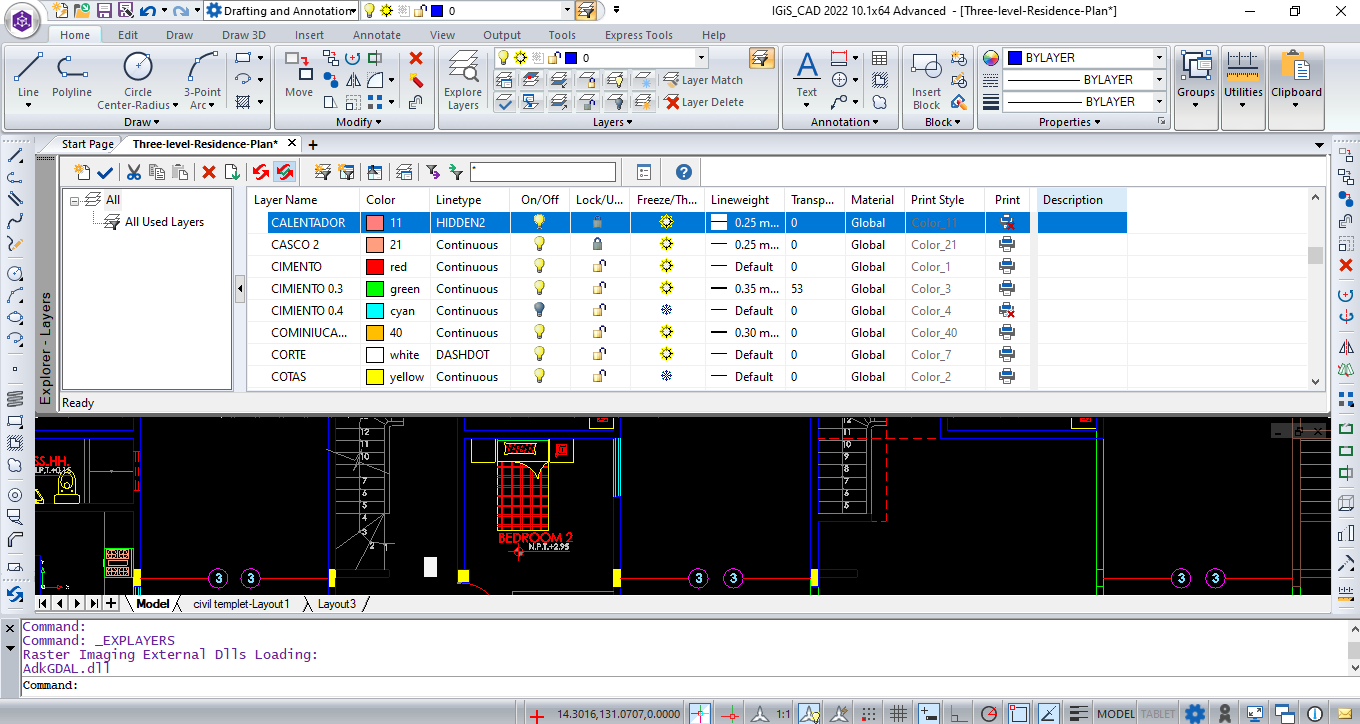Select All Used Layers tree item
Image resolution: width=1360 pixels, height=724 pixels.
tap(164, 222)
